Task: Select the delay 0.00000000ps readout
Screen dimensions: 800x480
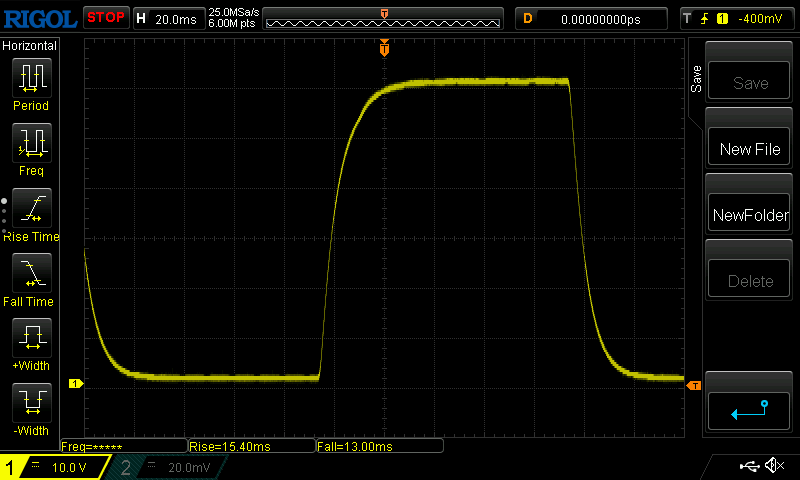Action: [x=601, y=19]
